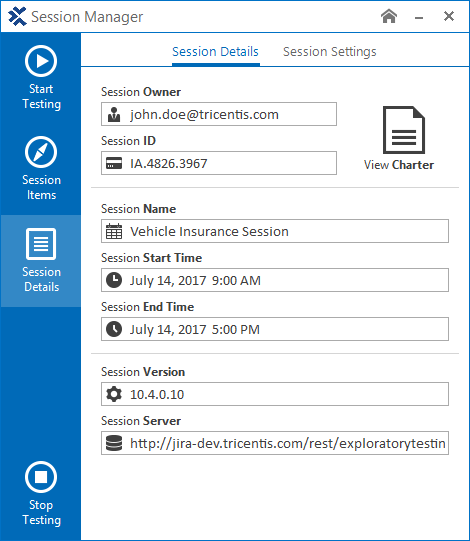Image resolution: width=470 pixels, height=541 pixels.
Task: Click the View Charter label
Action: [399, 165]
